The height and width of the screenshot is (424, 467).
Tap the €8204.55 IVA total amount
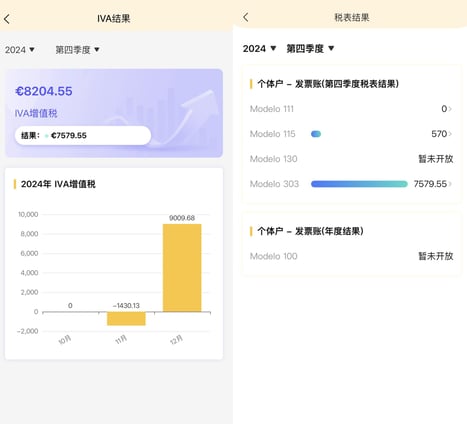click(x=44, y=91)
